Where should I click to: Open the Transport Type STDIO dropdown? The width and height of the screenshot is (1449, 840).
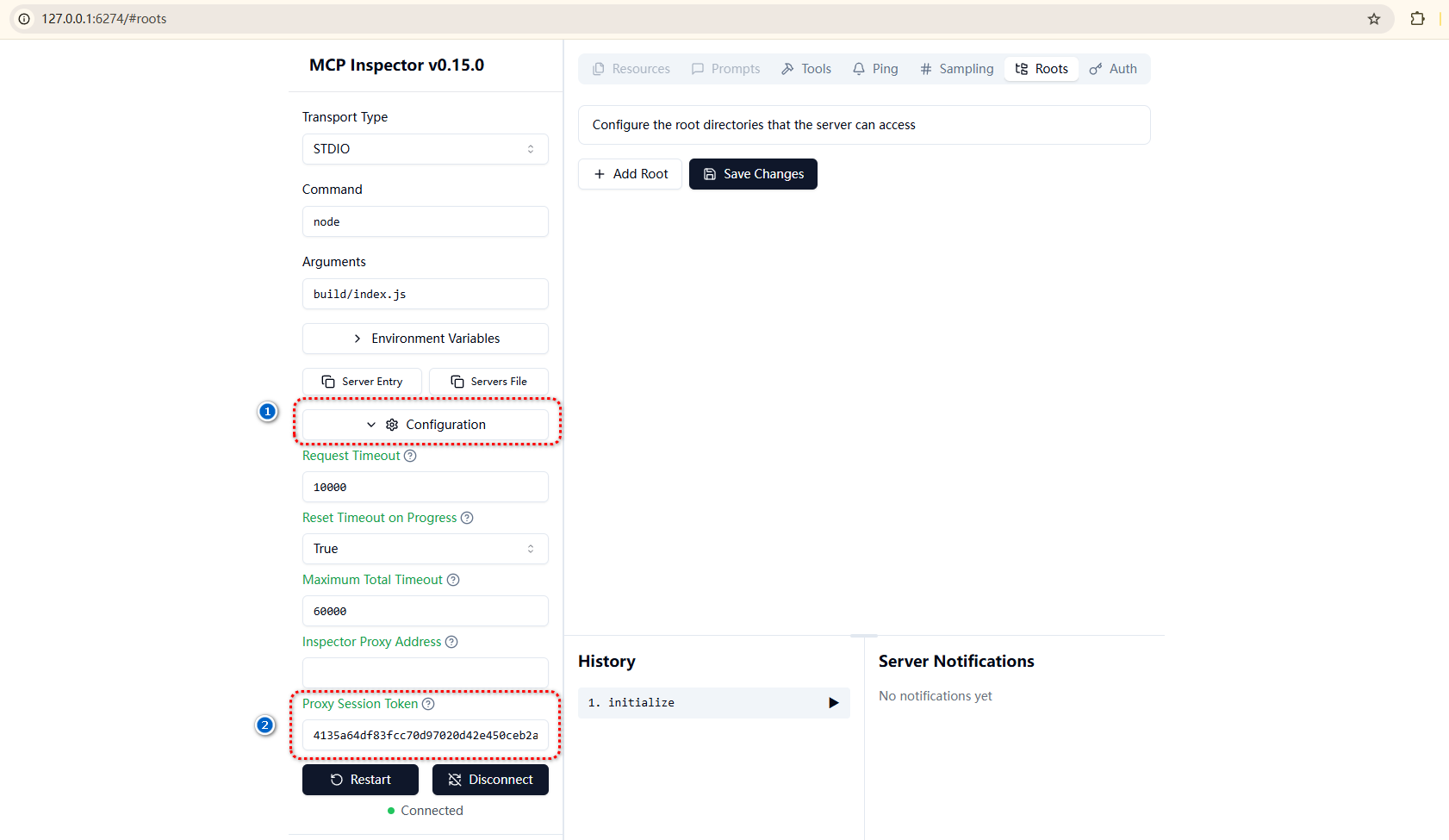click(x=425, y=149)
